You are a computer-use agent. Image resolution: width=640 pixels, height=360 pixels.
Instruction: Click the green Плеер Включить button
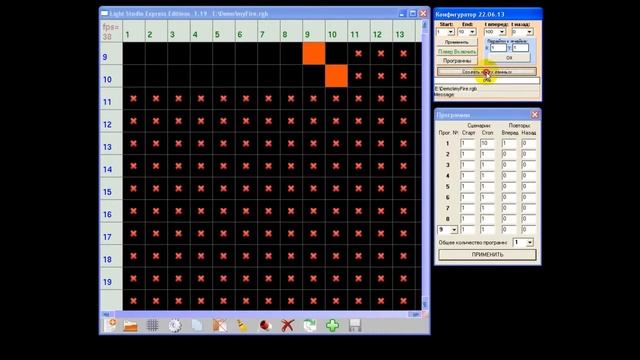(457, 52)
